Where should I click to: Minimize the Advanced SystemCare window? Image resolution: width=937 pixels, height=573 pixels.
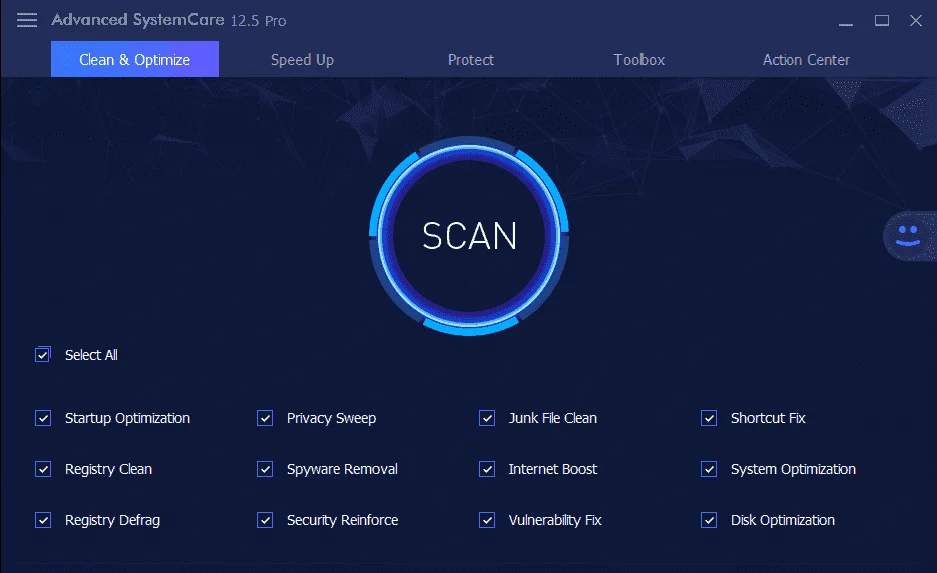846,22
